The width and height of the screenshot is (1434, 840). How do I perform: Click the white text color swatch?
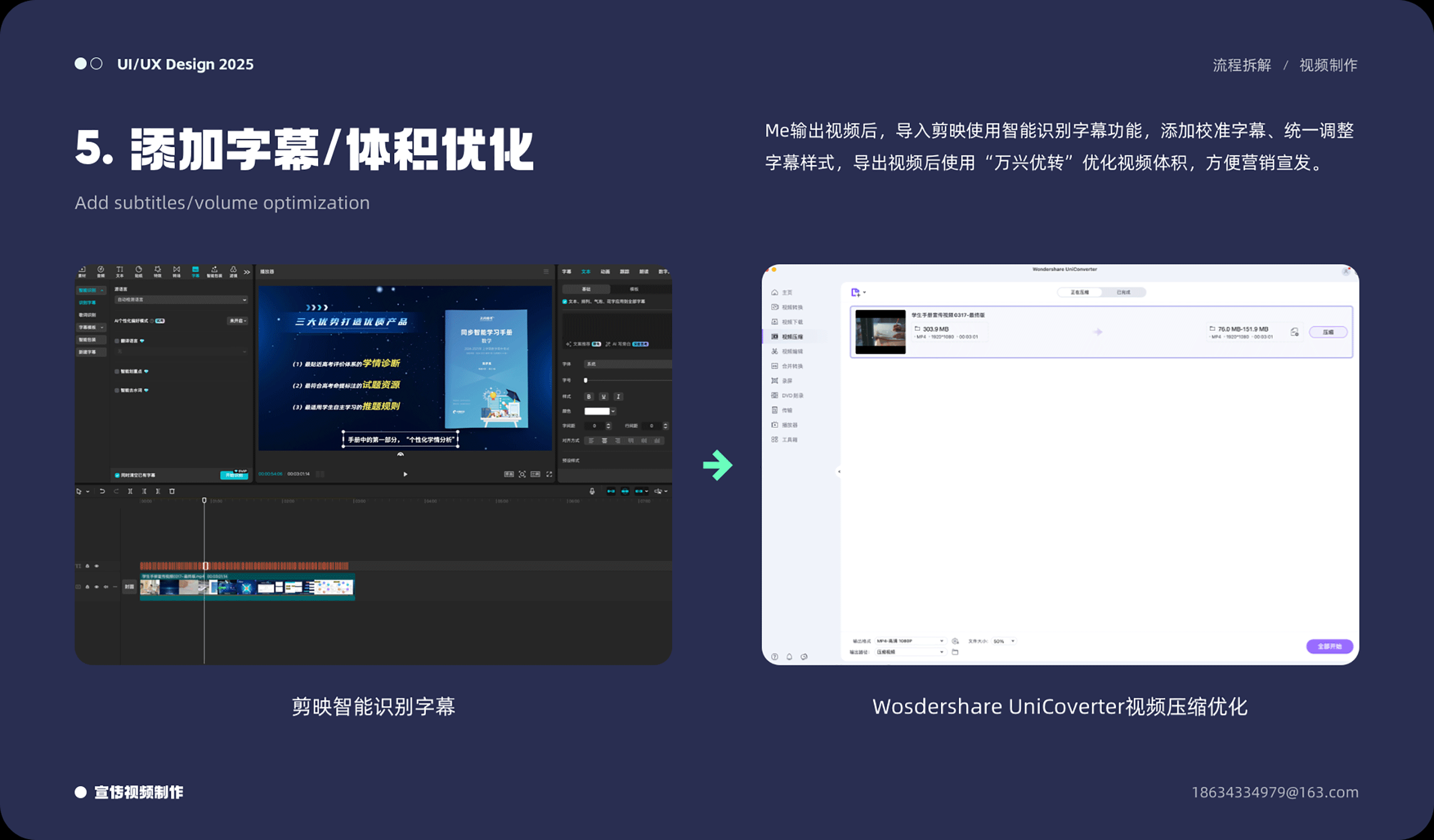coord(597,411)
